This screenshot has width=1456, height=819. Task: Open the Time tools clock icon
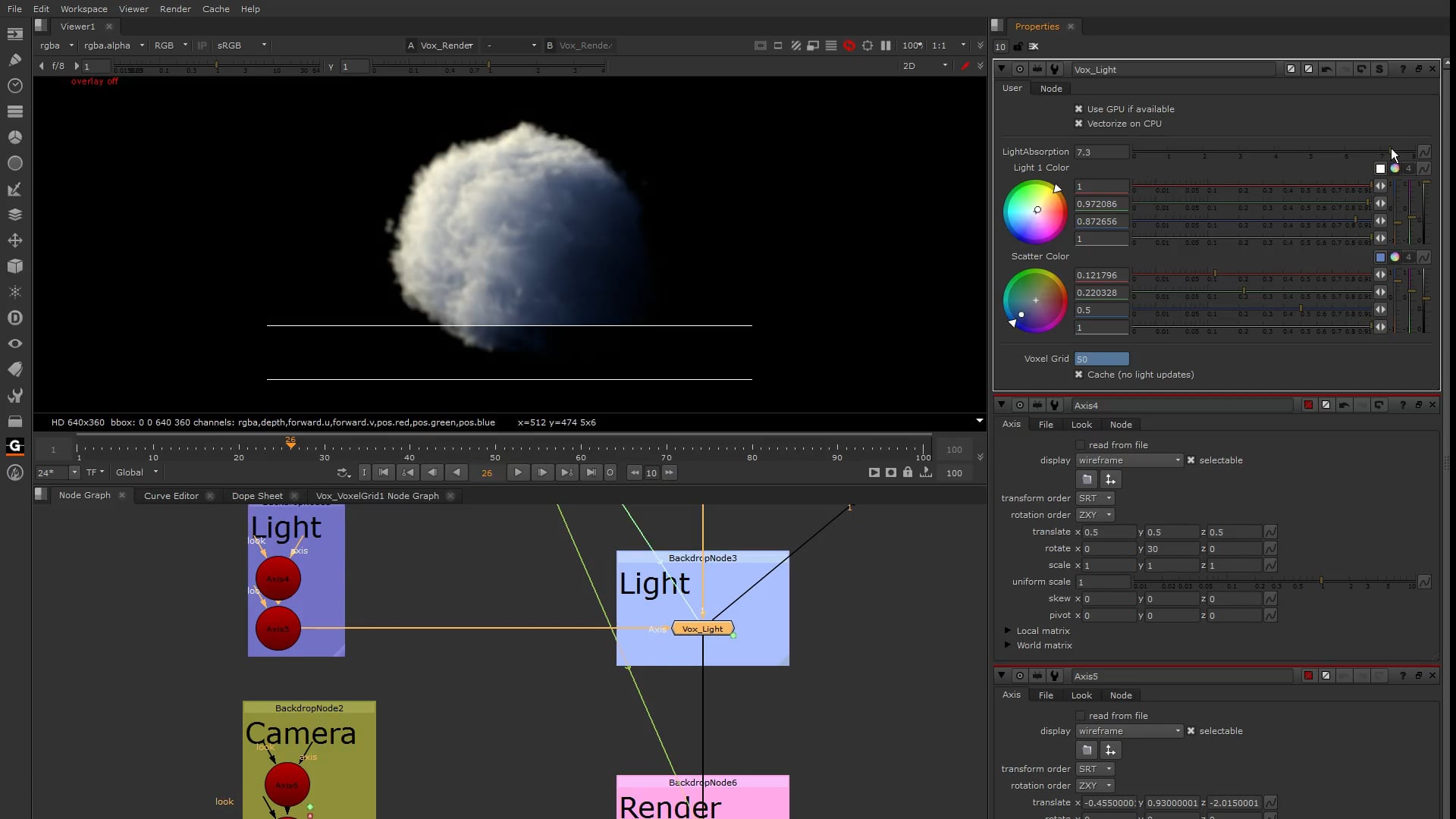(14, 86)
